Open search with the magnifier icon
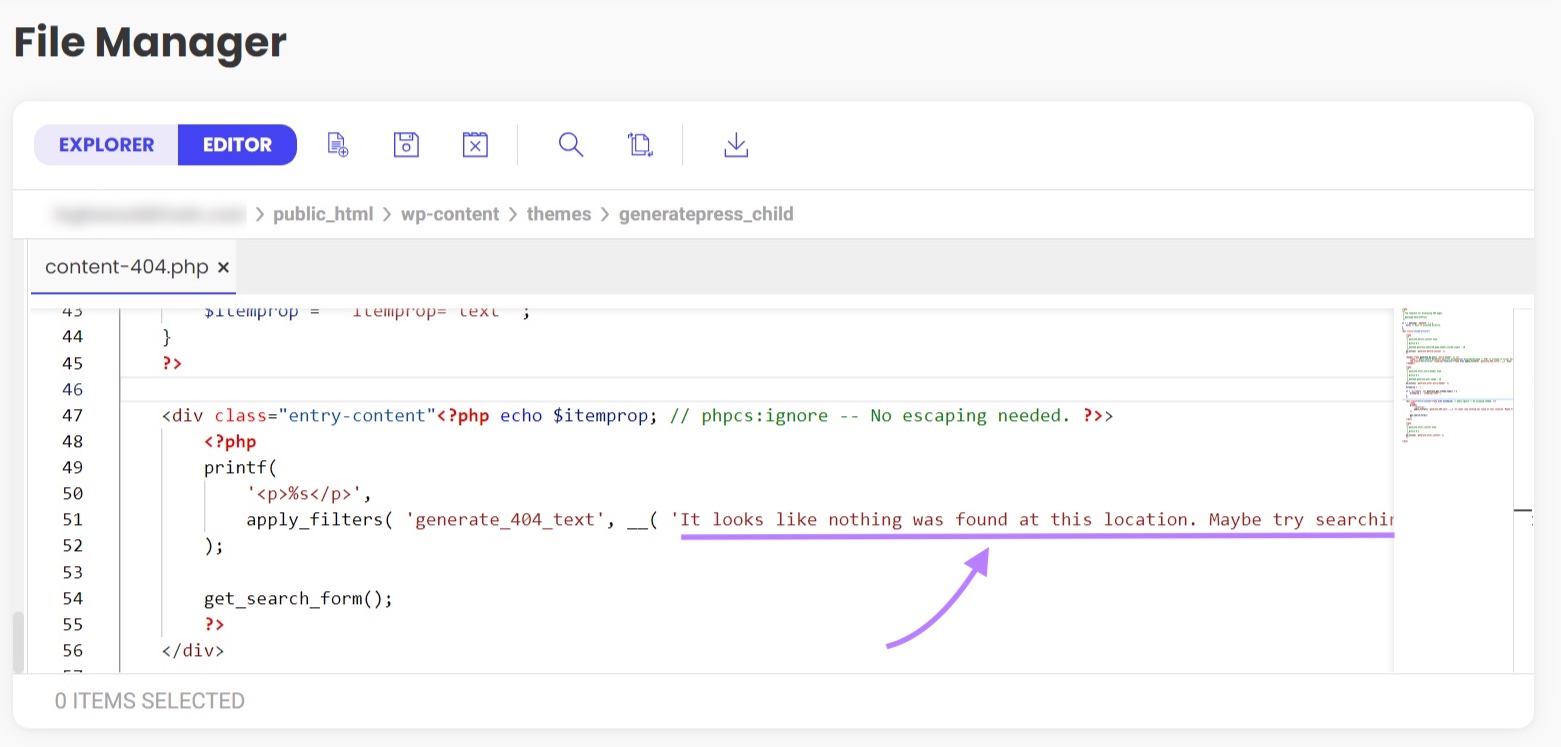 click(570, 144)
